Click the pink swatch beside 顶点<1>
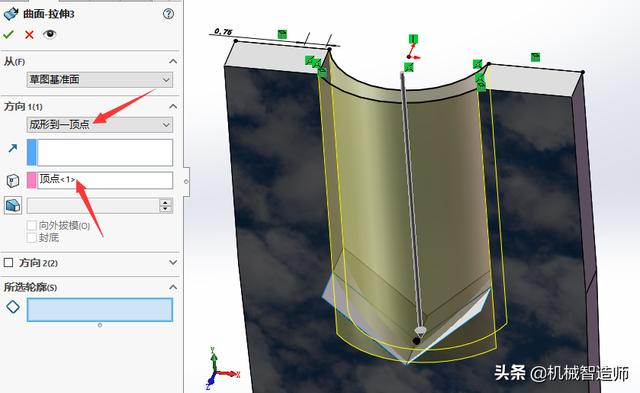 [x=31, y=180]
